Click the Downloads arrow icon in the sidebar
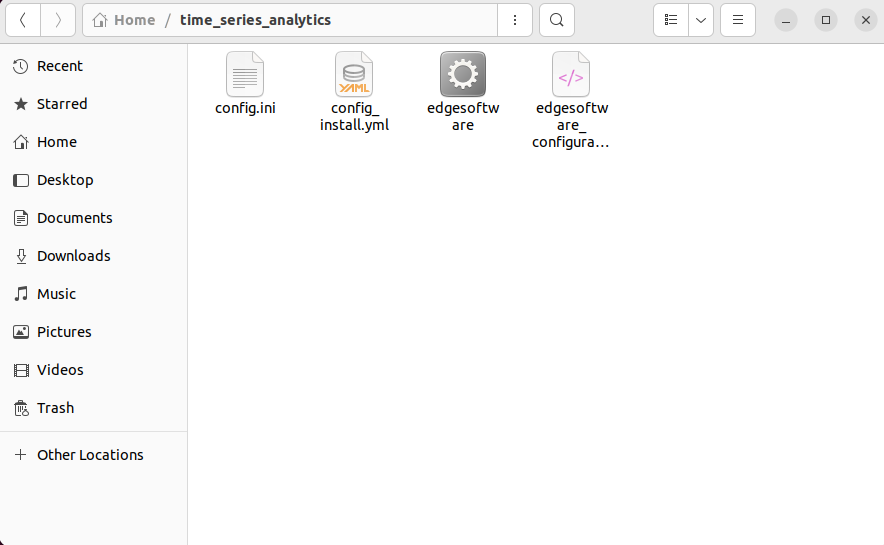Screen dimensions: 884x545 tap(21, 256)
